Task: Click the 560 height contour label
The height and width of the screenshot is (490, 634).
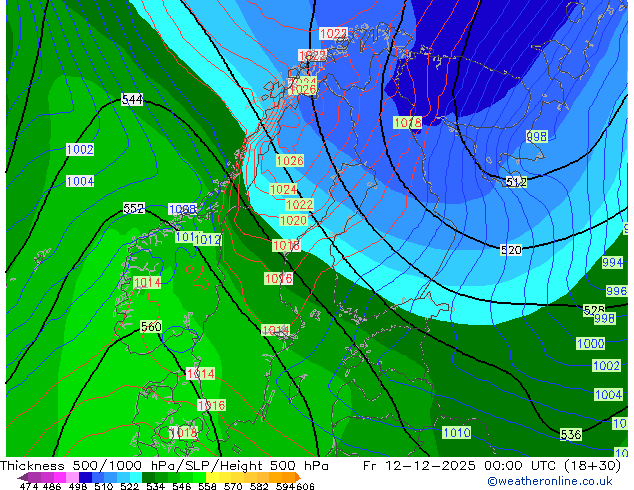Action: pyautogui.click(x=151, y=326)
